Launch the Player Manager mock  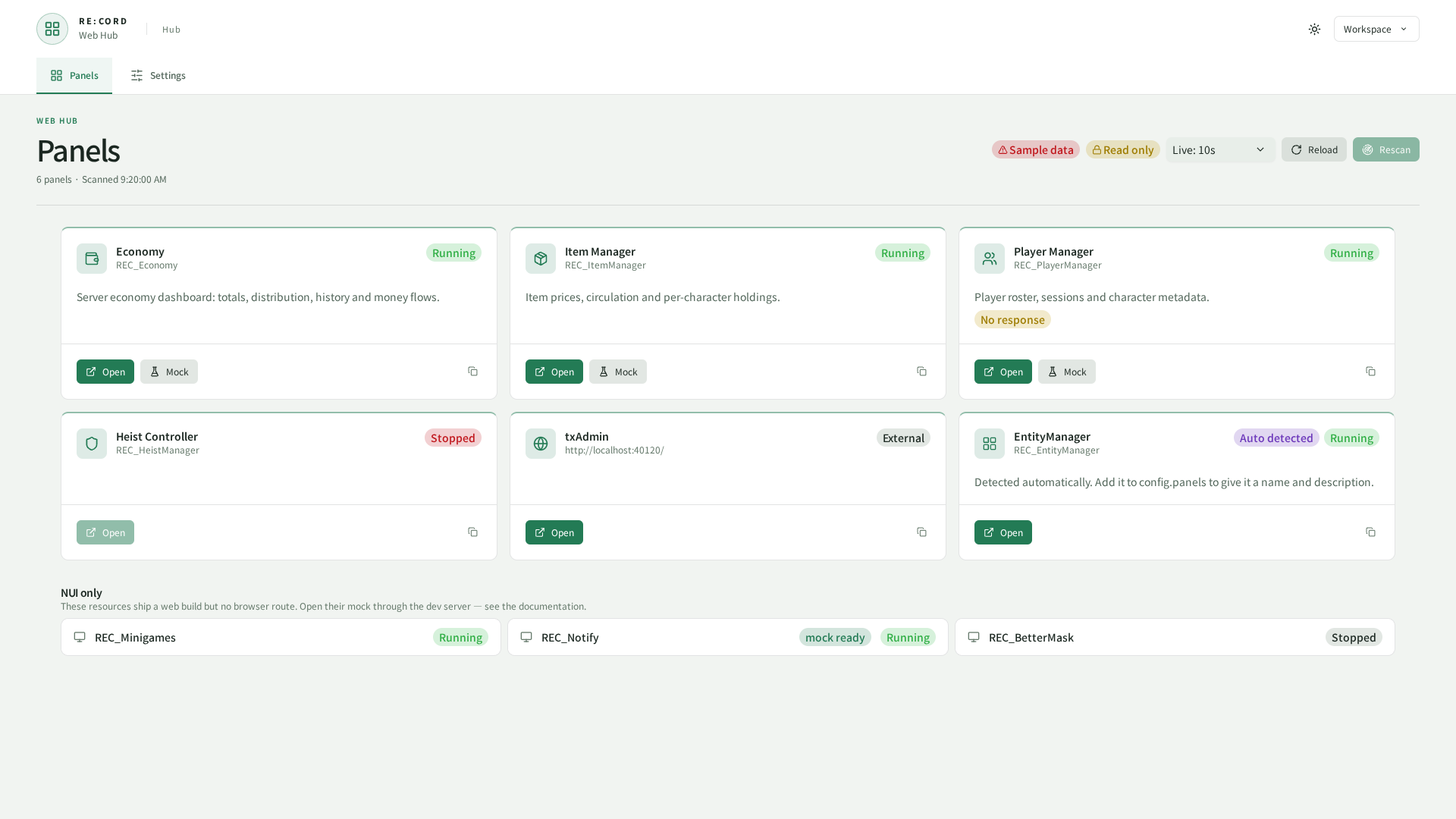coord(1067,372)
